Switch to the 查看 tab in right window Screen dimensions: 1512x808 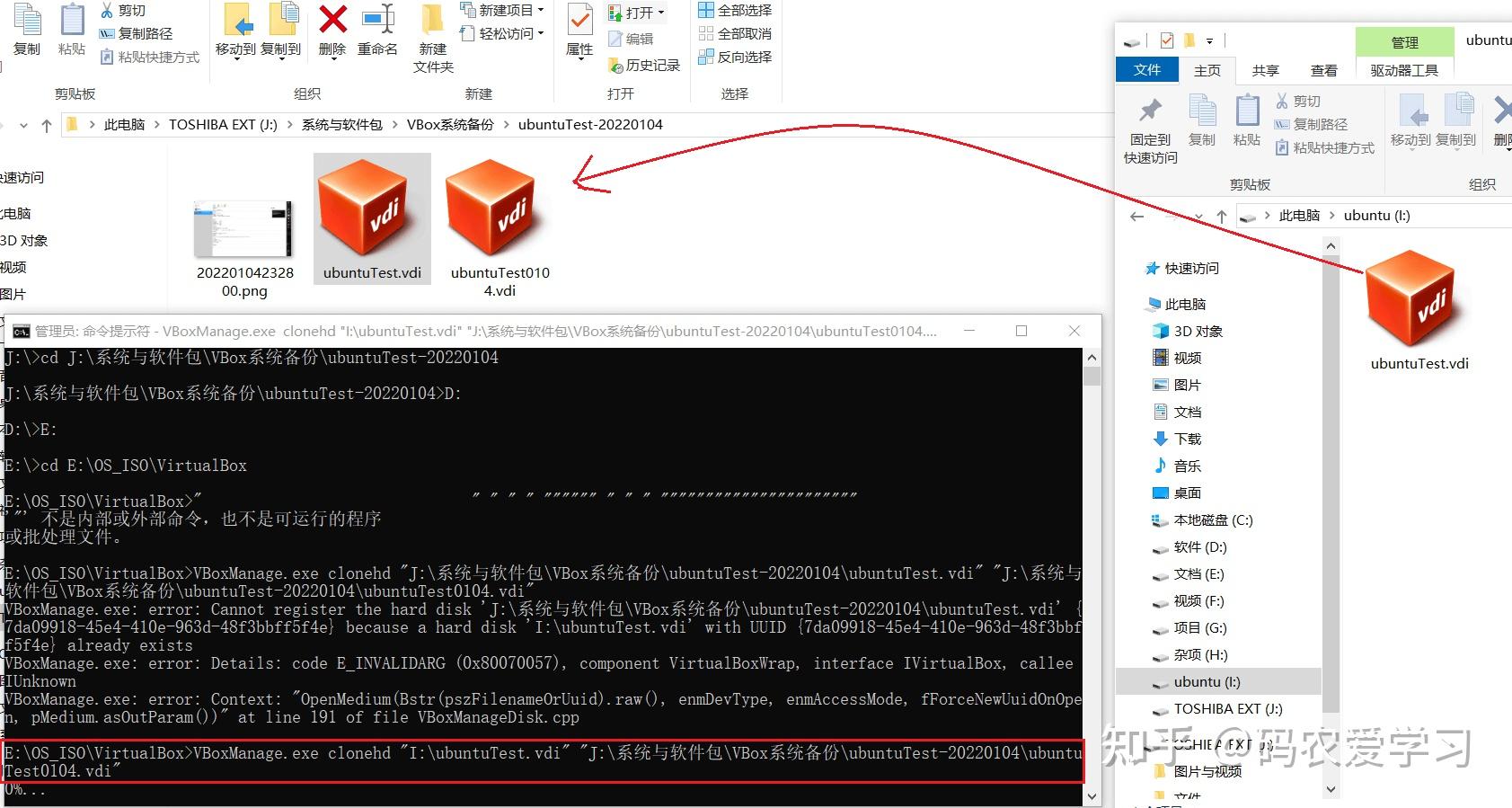pos(1324,70)
